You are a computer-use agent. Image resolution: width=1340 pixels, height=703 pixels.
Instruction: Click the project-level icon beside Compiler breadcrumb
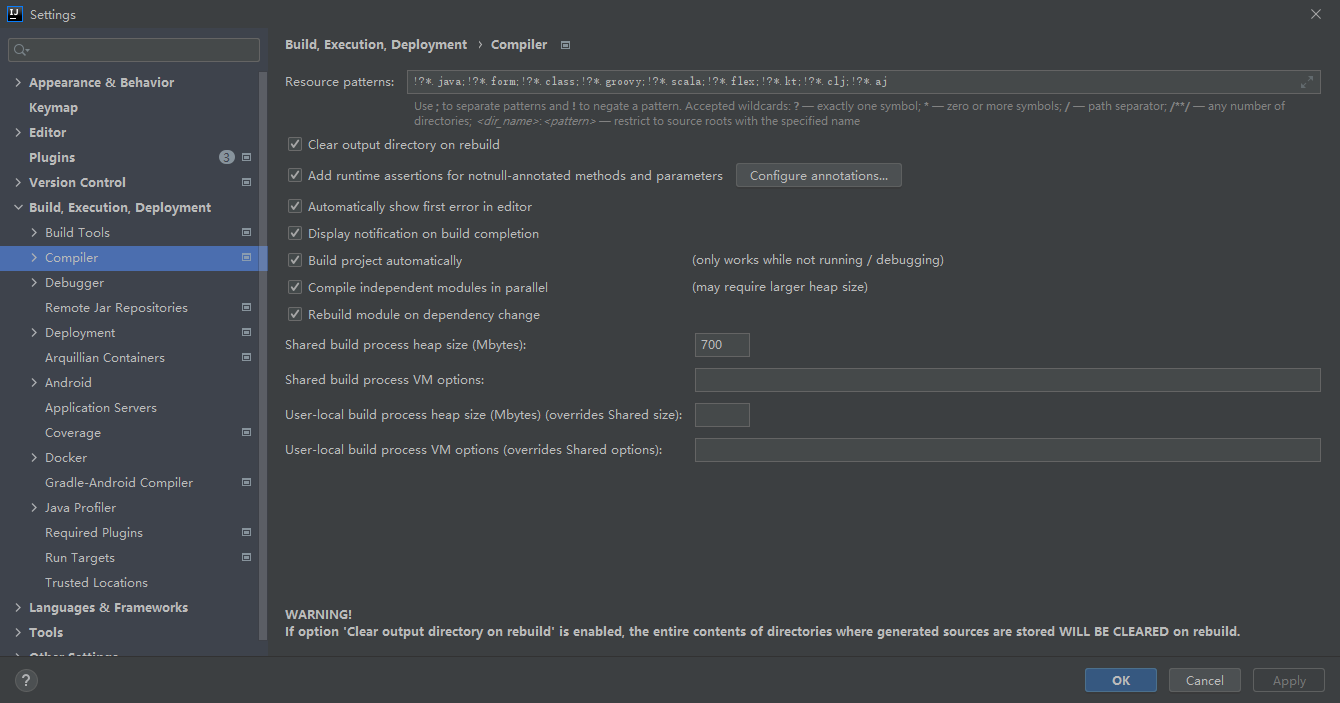pyautogui.click(x=566, y=45)
